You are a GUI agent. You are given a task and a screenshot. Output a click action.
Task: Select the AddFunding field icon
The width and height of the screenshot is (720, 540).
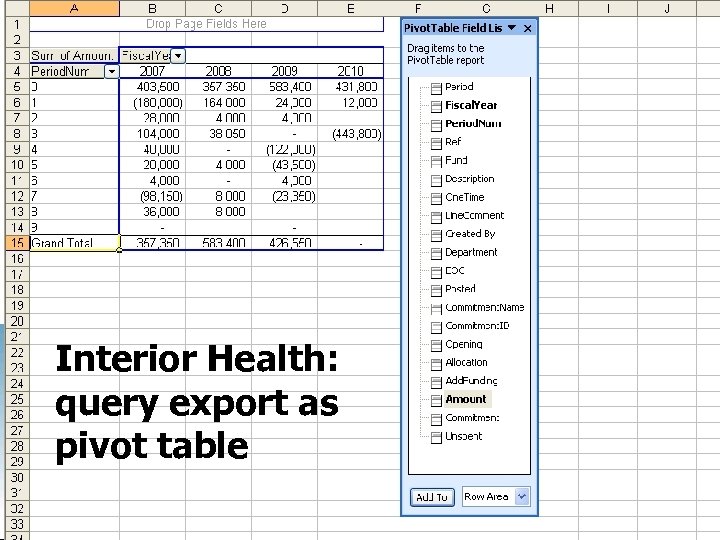(436, 382)
